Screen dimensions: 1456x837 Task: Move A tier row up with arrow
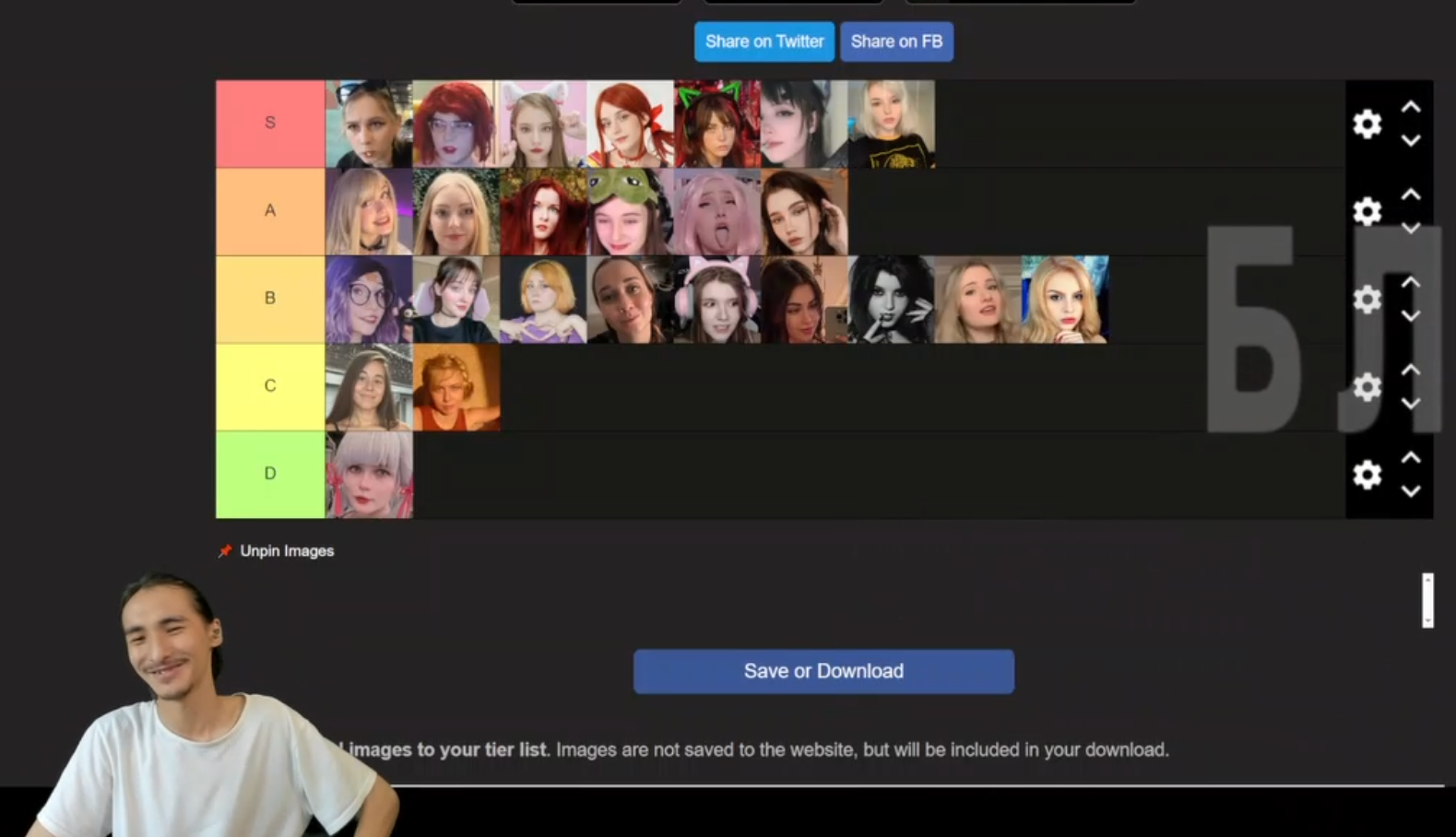click(1411, 195)
